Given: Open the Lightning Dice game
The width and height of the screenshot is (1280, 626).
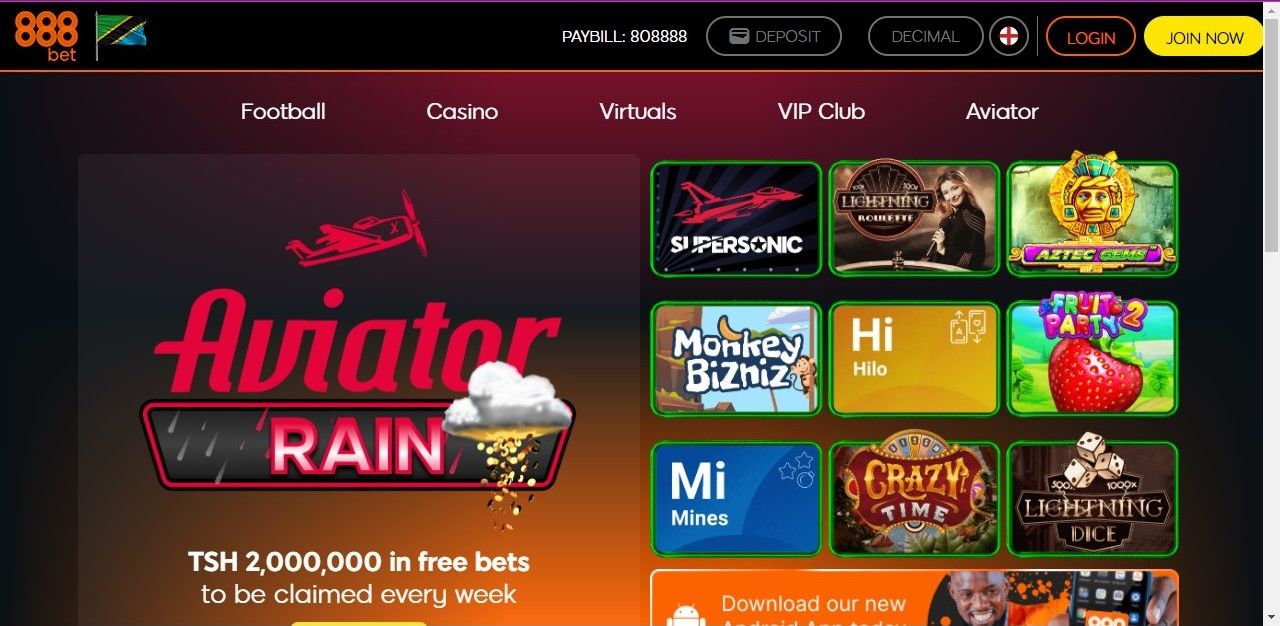Looking at the screenshot, I should pos(1092,499).
